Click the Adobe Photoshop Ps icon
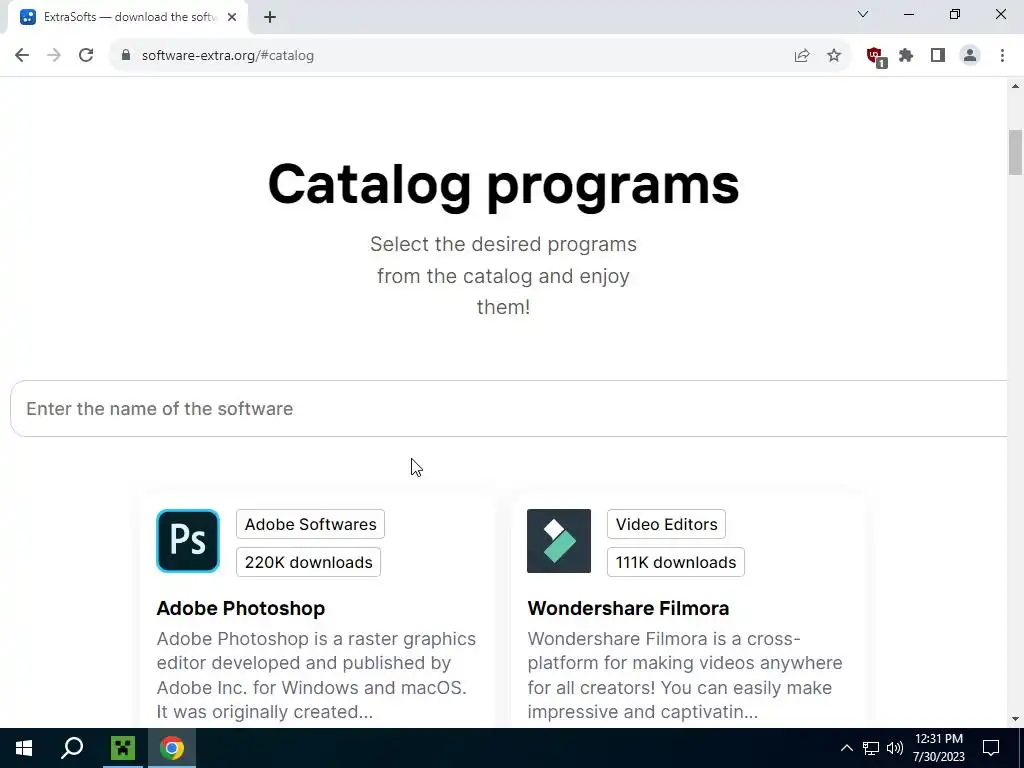1024x768 pixels. 188,541
